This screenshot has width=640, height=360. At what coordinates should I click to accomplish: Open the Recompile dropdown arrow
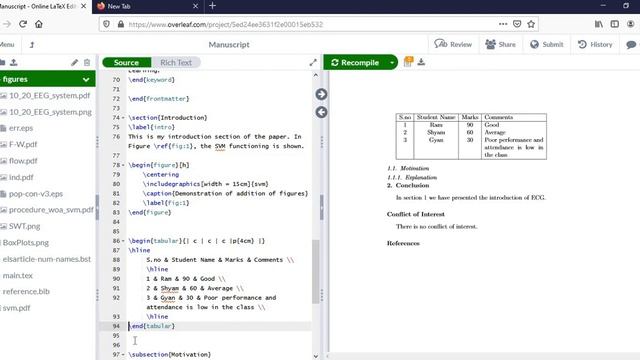pos(392,62)
